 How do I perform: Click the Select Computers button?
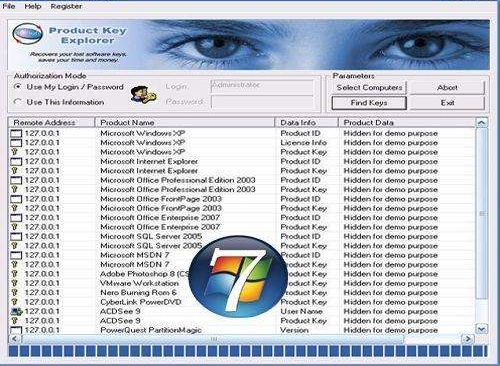[x=369, y=88]
